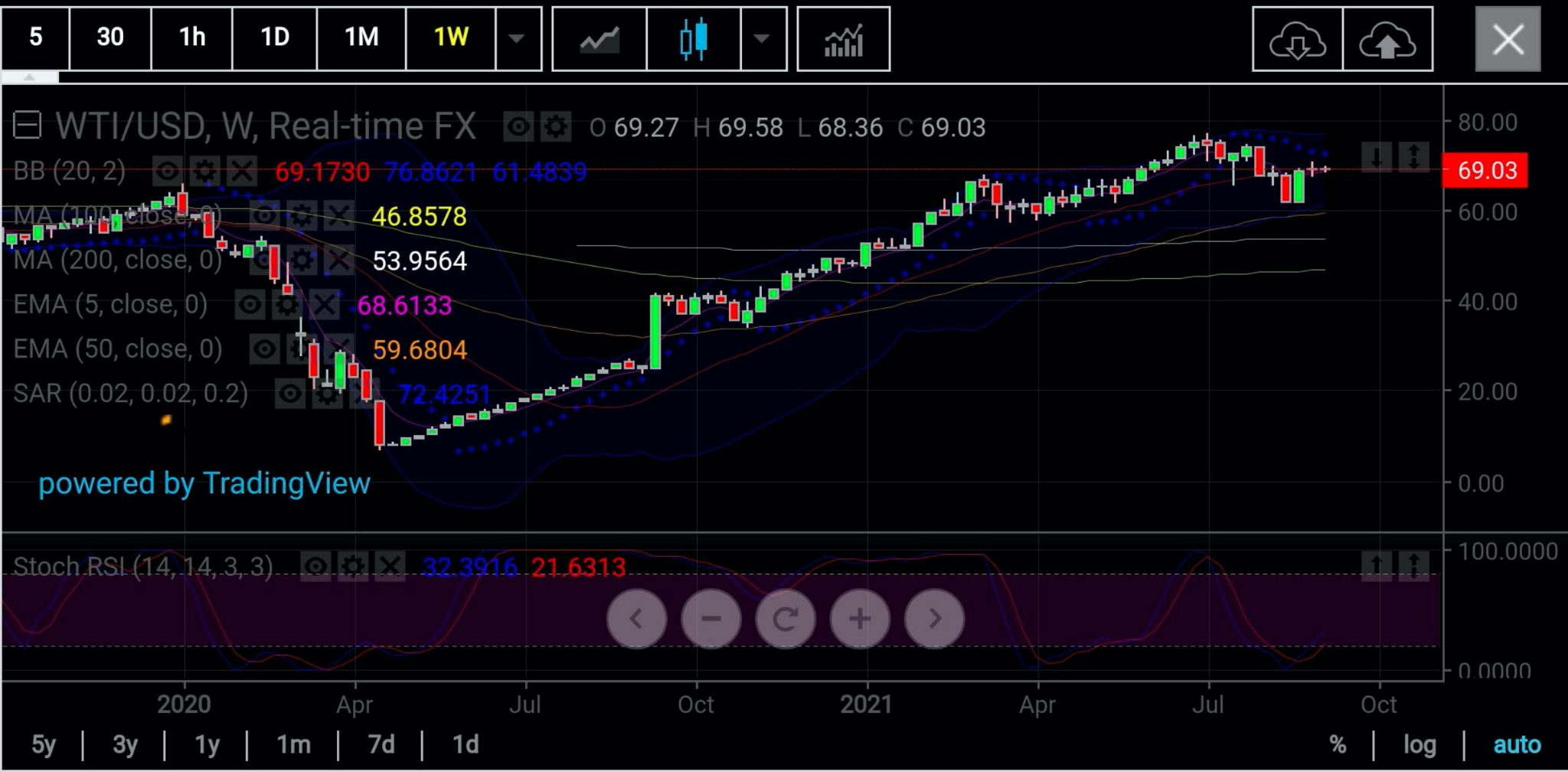The image size is (1568, 772).
Task: Click the MA (200, close, 0) label
Action: coord(118,260)
